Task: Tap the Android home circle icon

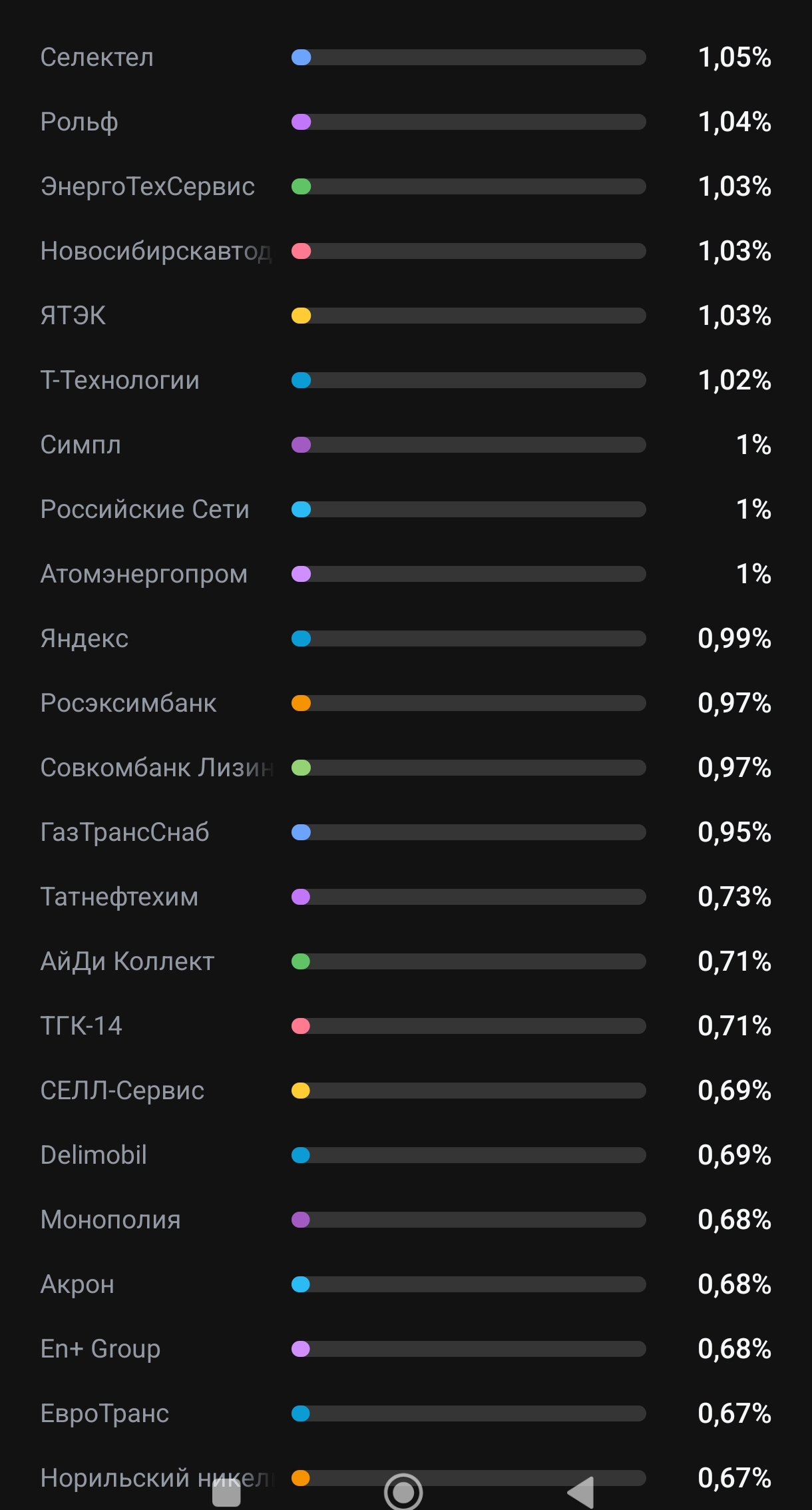Action: pyautogui.click(x=403, y=1492)
